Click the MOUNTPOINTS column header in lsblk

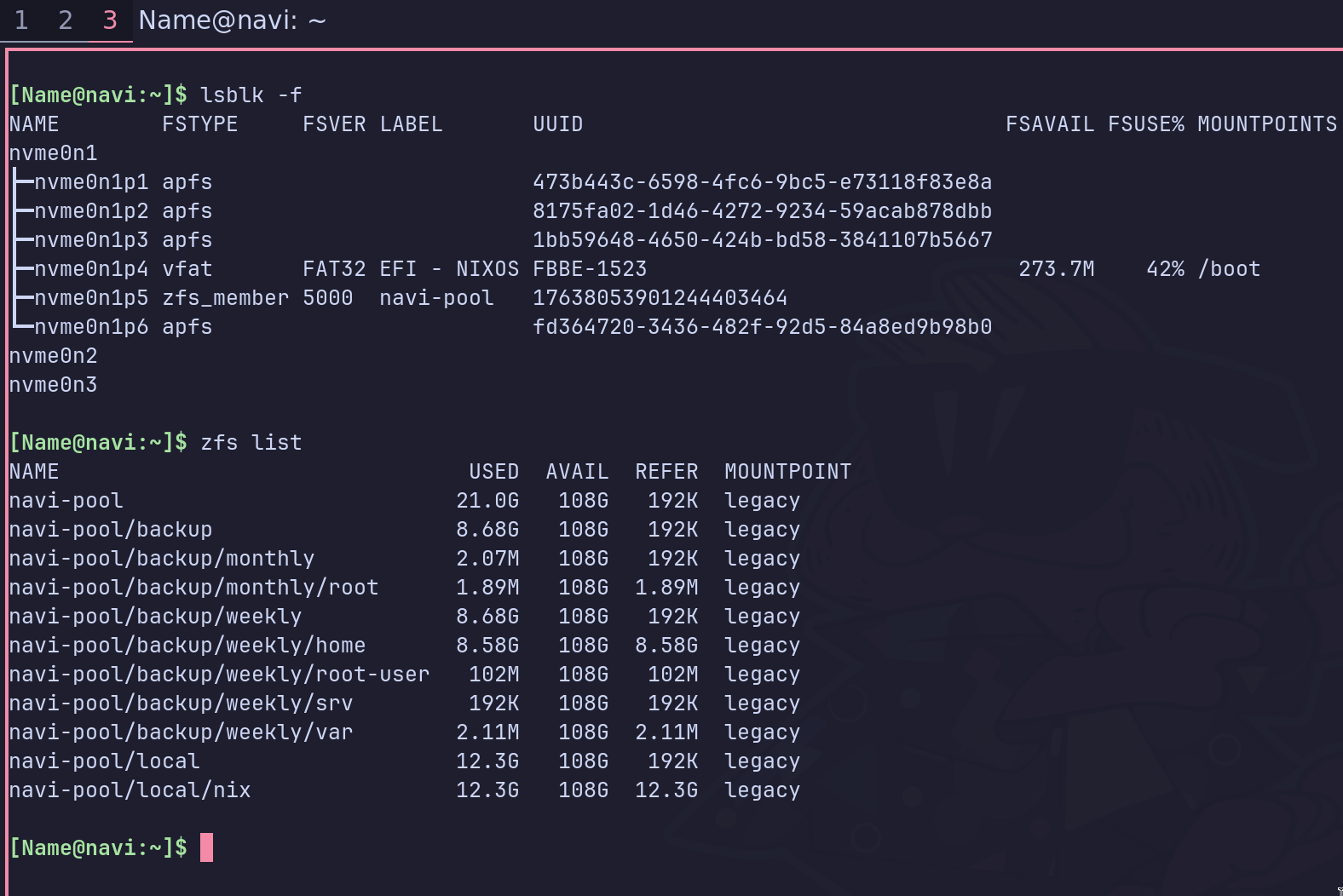[x=1267, y=124]
